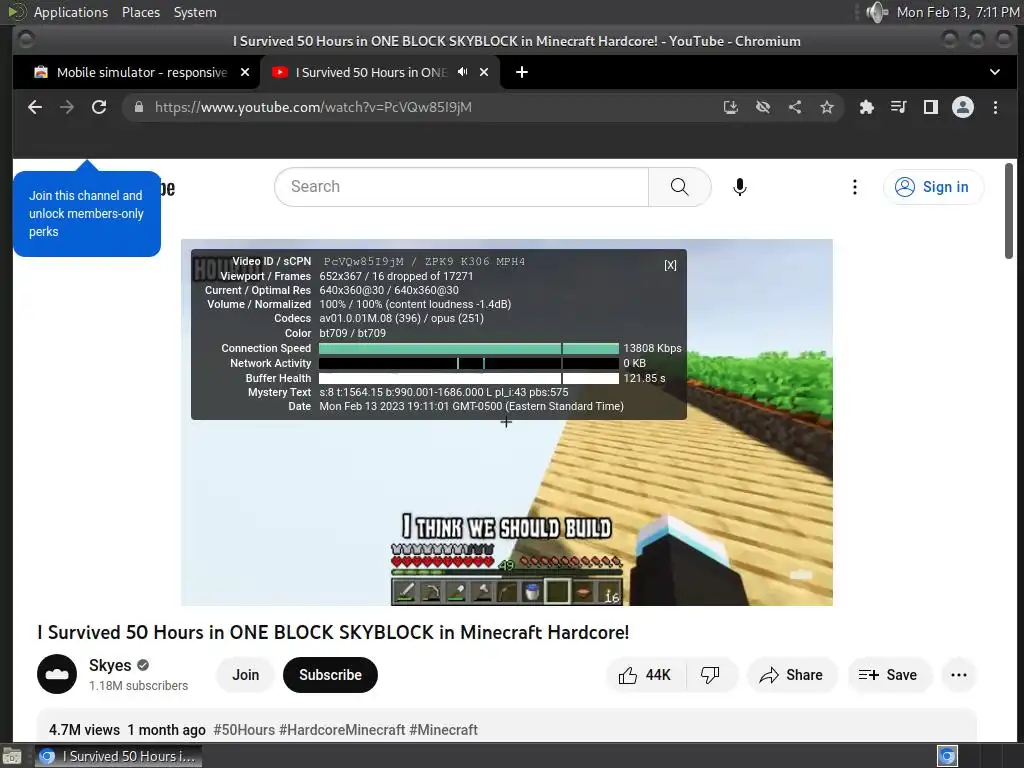
Task: Click the video title text
Action: click(x=333, y=632)
